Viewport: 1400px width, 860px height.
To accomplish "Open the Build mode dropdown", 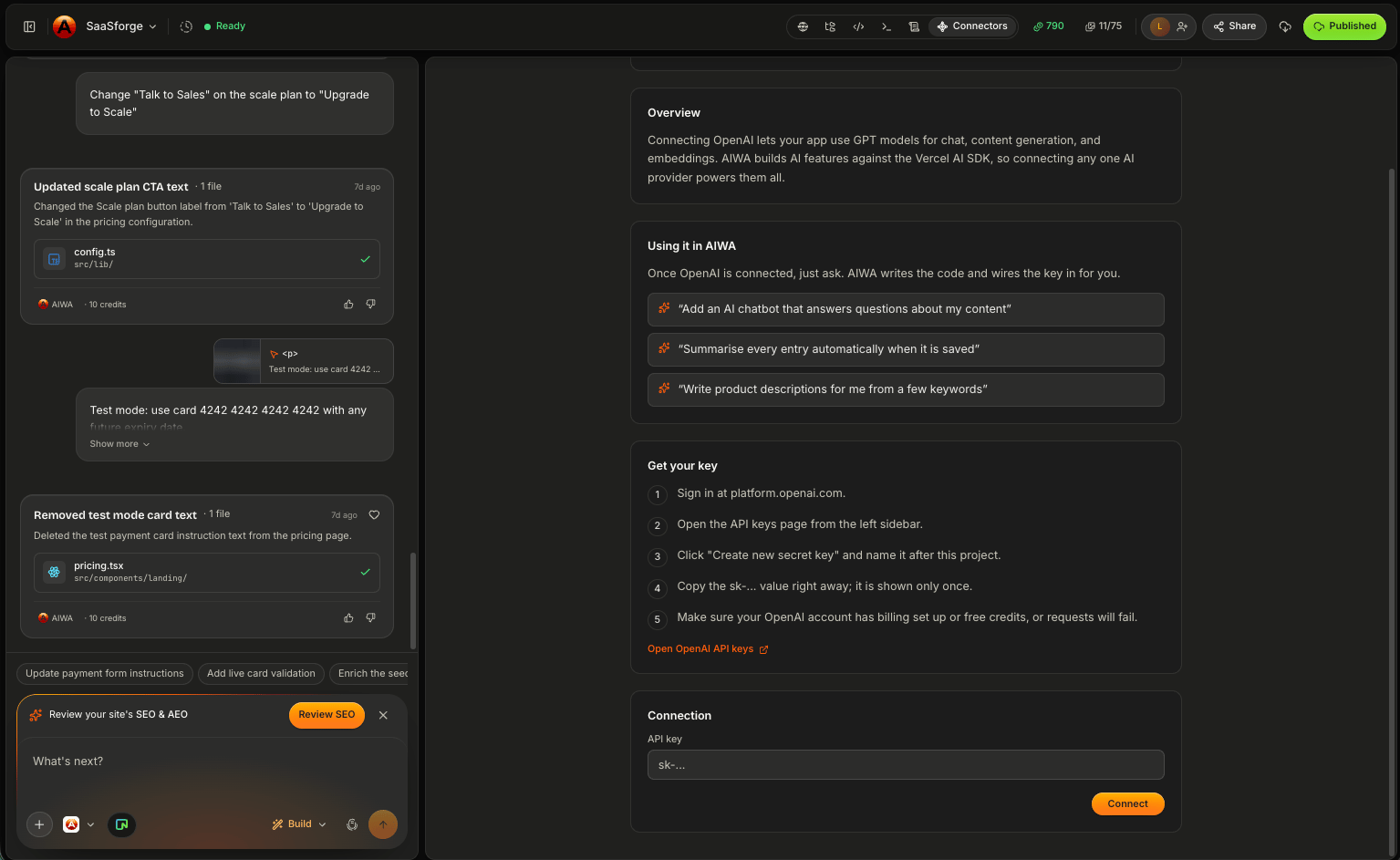I will 299,824.
